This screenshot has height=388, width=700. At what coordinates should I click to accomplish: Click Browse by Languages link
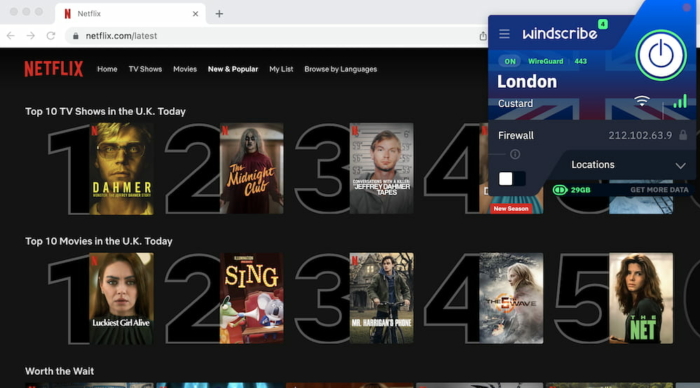(x=341, y=69)
